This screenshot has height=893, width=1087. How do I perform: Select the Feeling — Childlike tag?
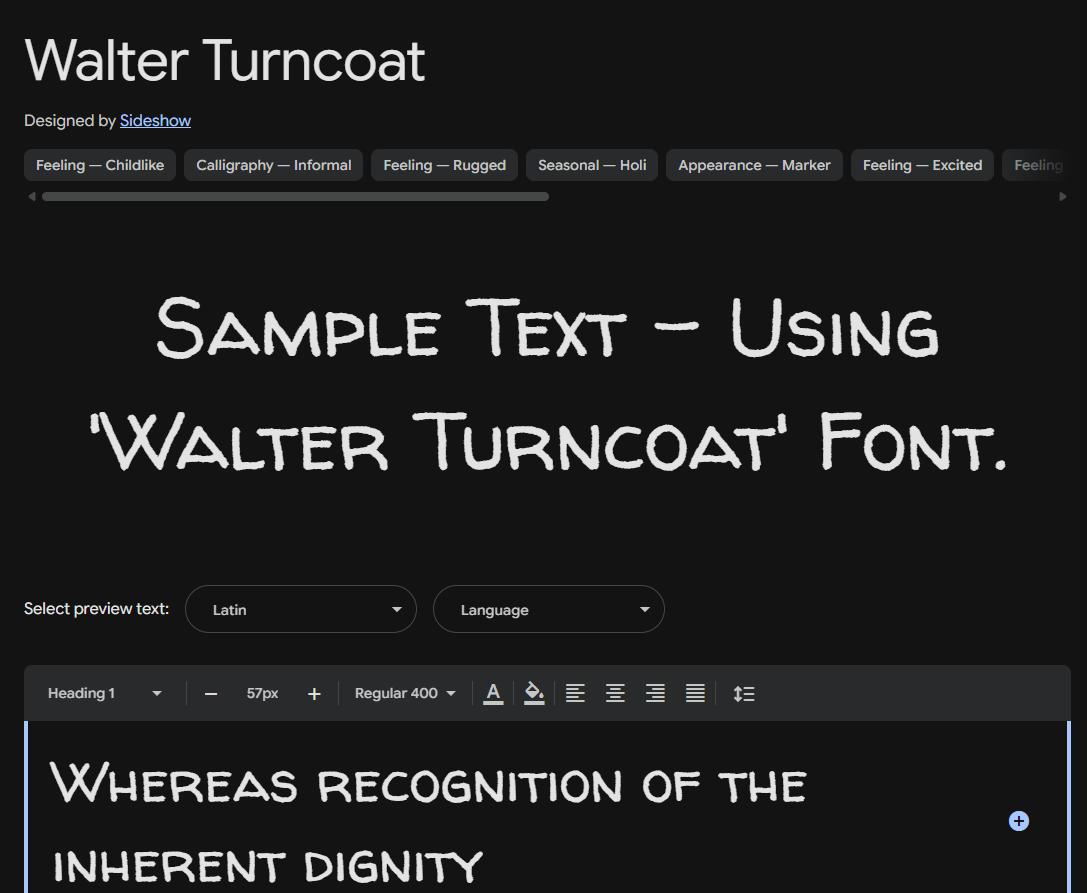[100, 165]
